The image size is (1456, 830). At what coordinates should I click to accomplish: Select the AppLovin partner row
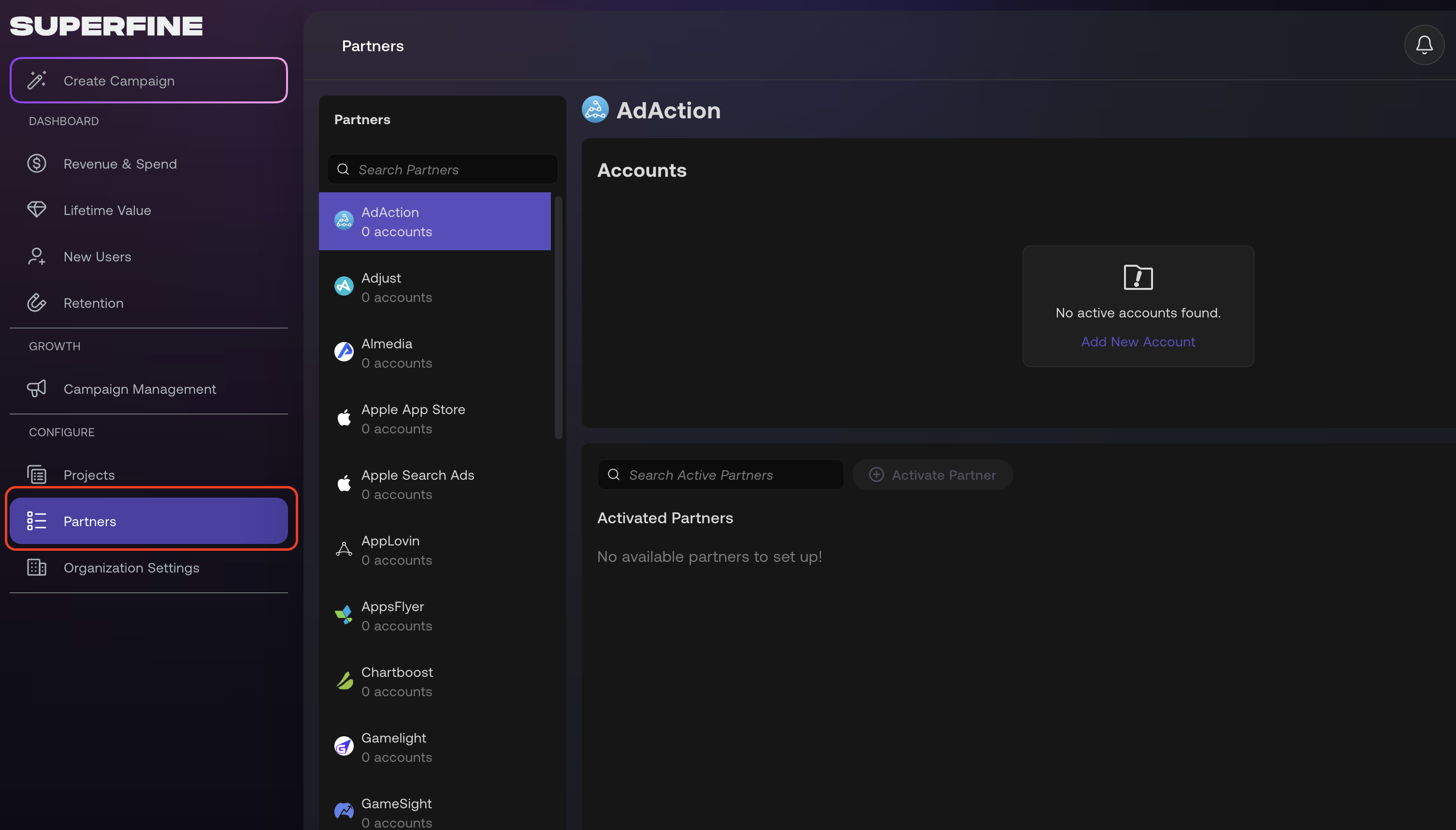(x=435, y=549)
